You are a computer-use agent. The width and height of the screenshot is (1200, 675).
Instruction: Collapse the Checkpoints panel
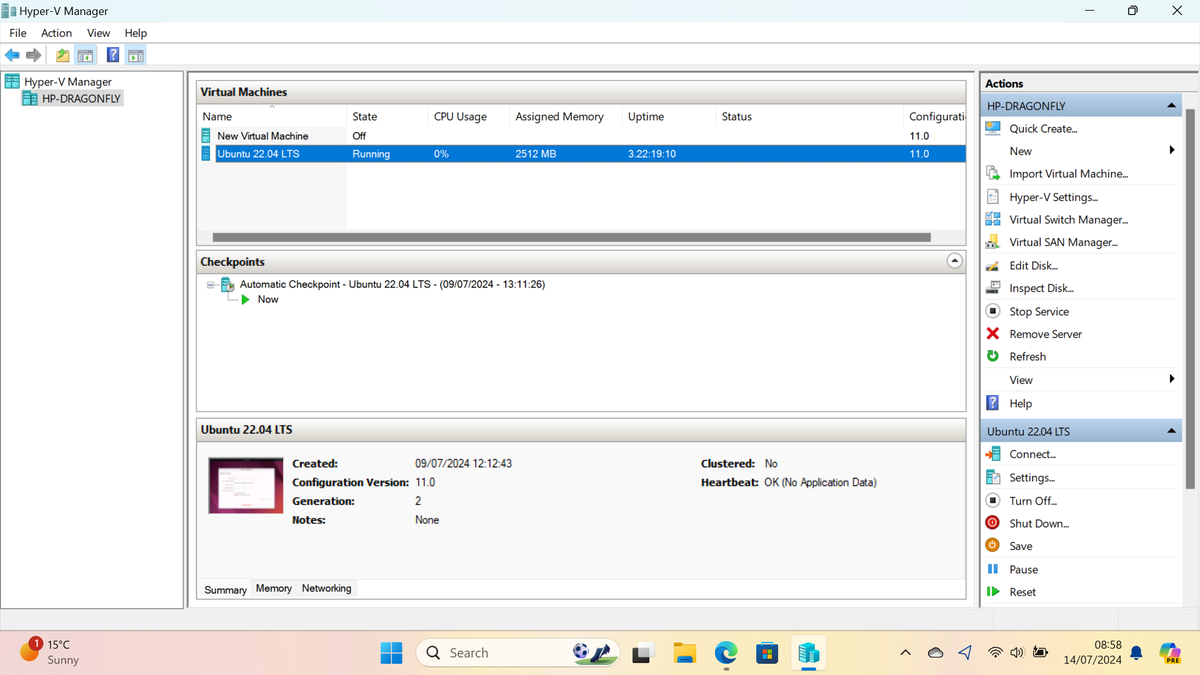pyautogui.click(x=955, y=260)
